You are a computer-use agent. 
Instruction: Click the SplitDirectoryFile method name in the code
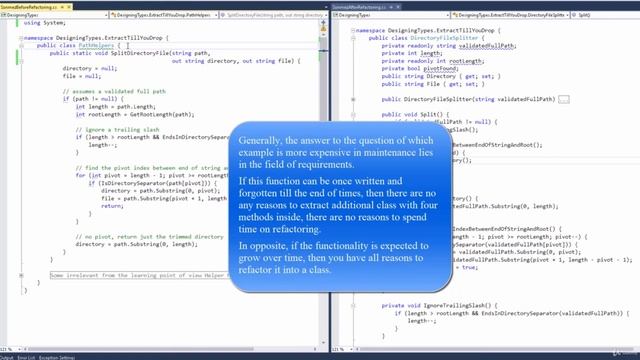tap(140, 53)
